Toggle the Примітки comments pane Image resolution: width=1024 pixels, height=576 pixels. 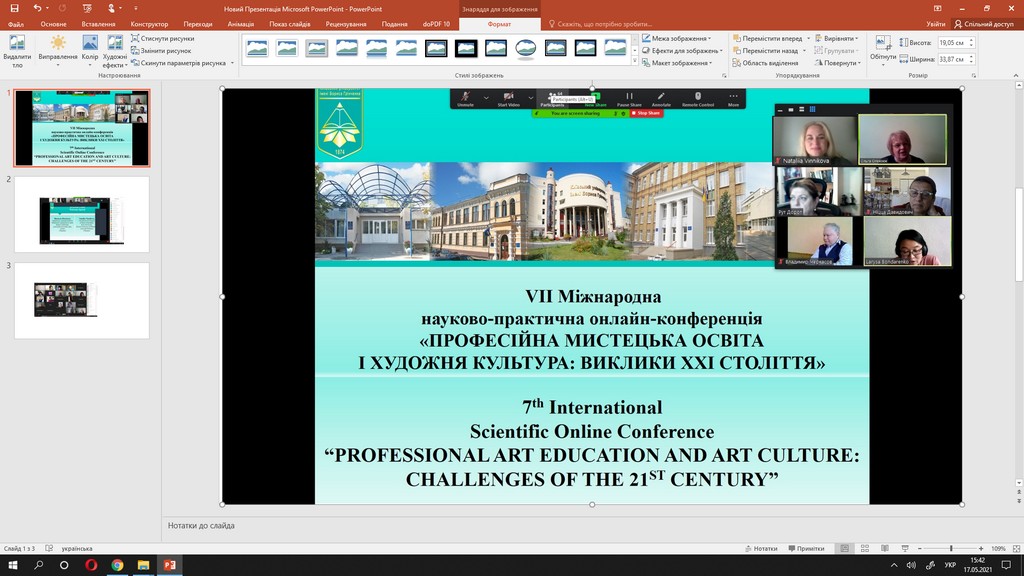[x=806, y=548]
